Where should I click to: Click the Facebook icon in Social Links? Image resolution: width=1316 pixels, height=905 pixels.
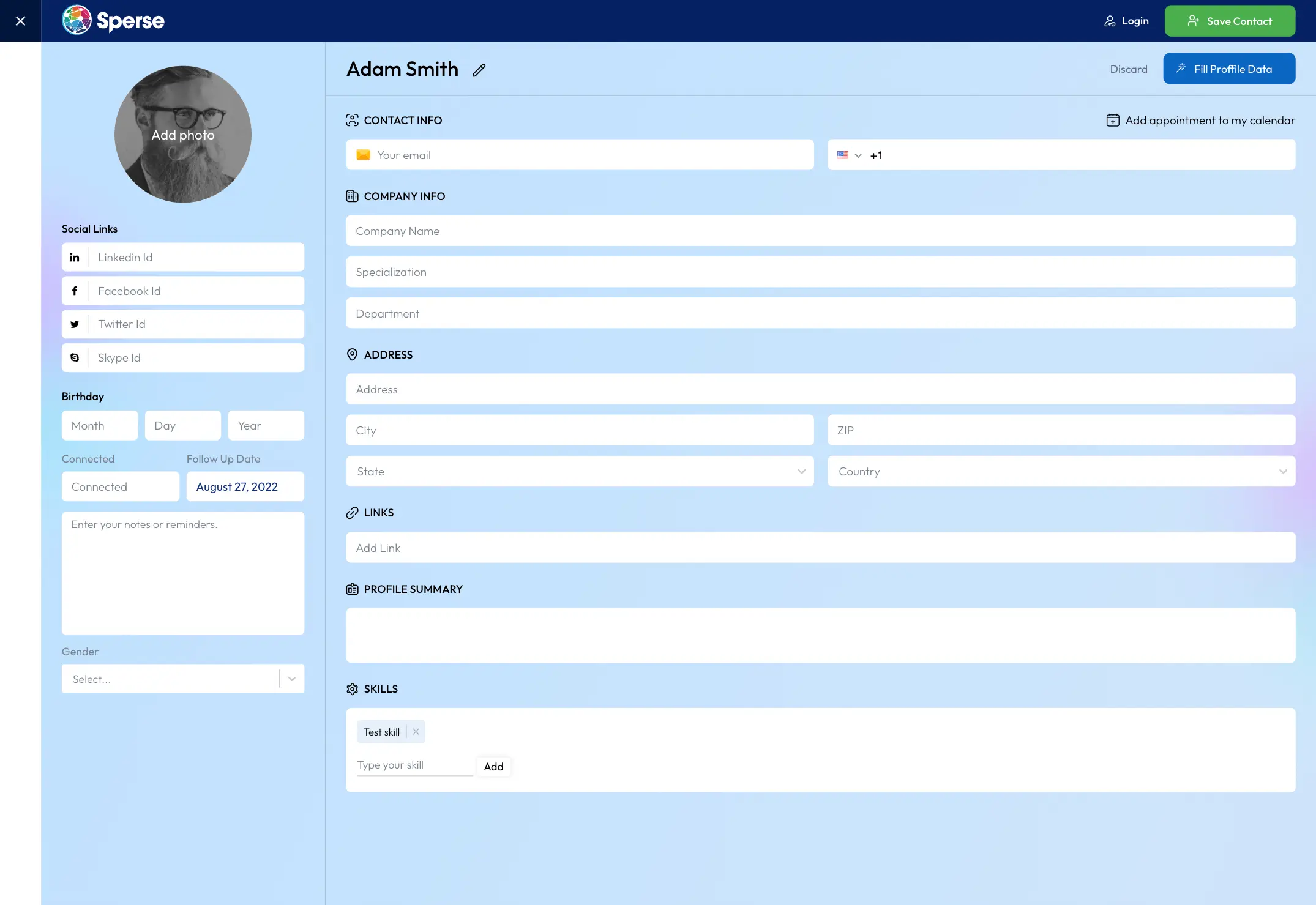point(75,291)
